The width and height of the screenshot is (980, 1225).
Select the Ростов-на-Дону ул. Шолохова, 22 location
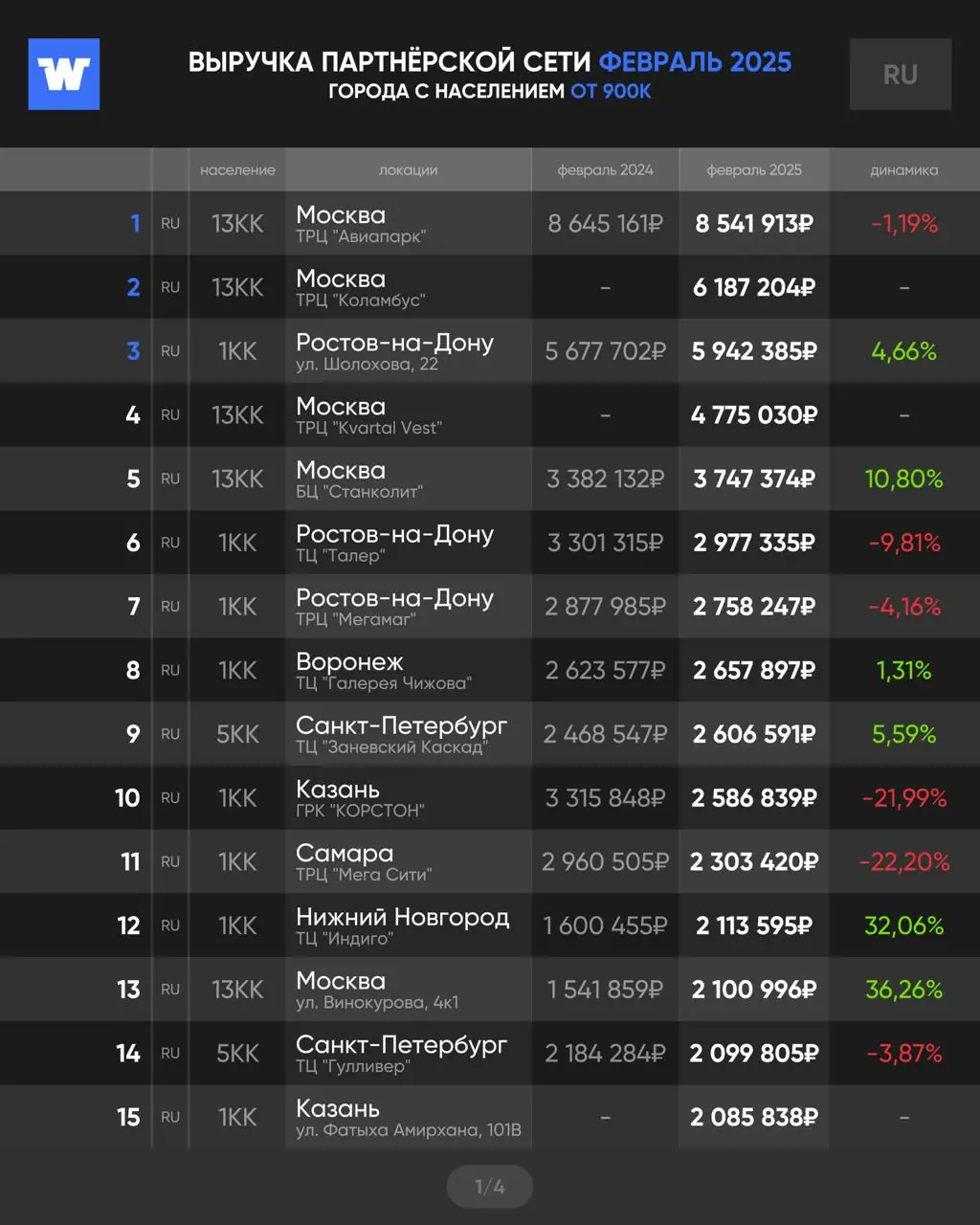click(x=394, y=351)
